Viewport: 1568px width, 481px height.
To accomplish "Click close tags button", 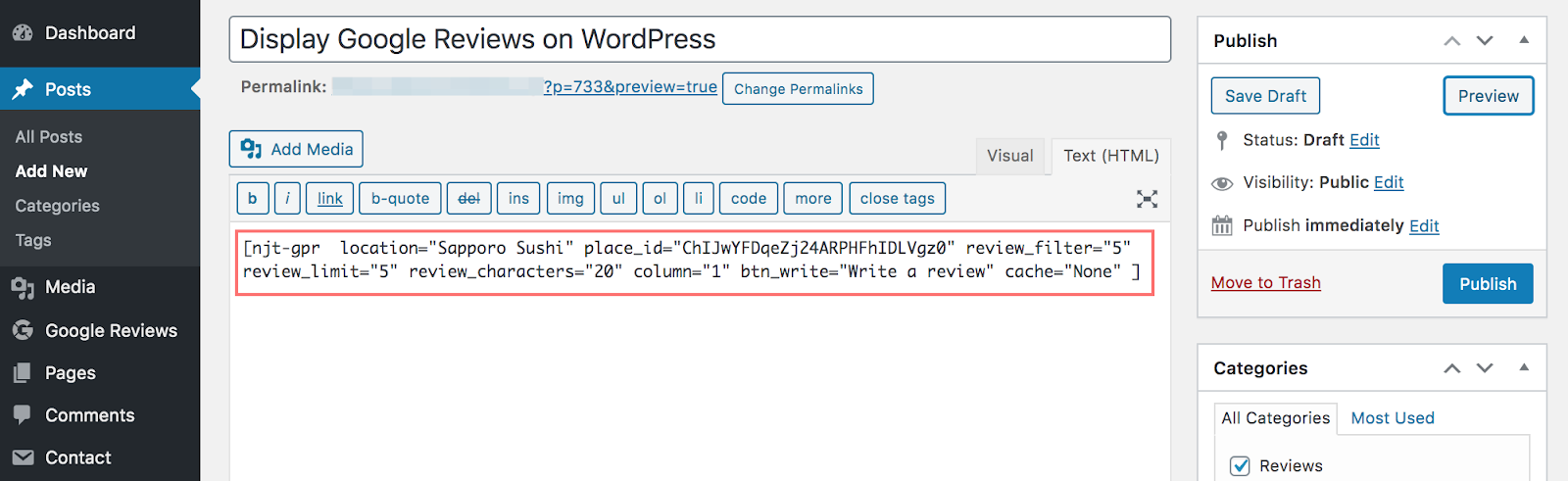I will click(898, 199).
